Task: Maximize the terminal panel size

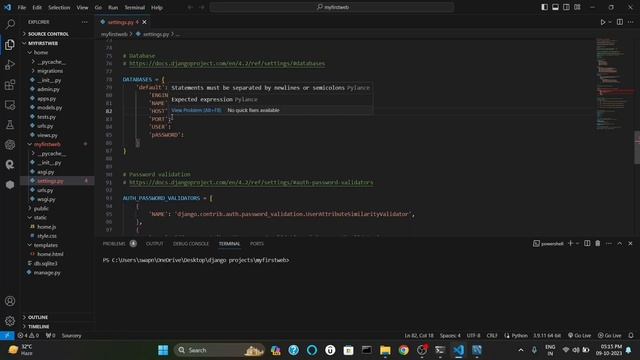Action: [620, 243]
